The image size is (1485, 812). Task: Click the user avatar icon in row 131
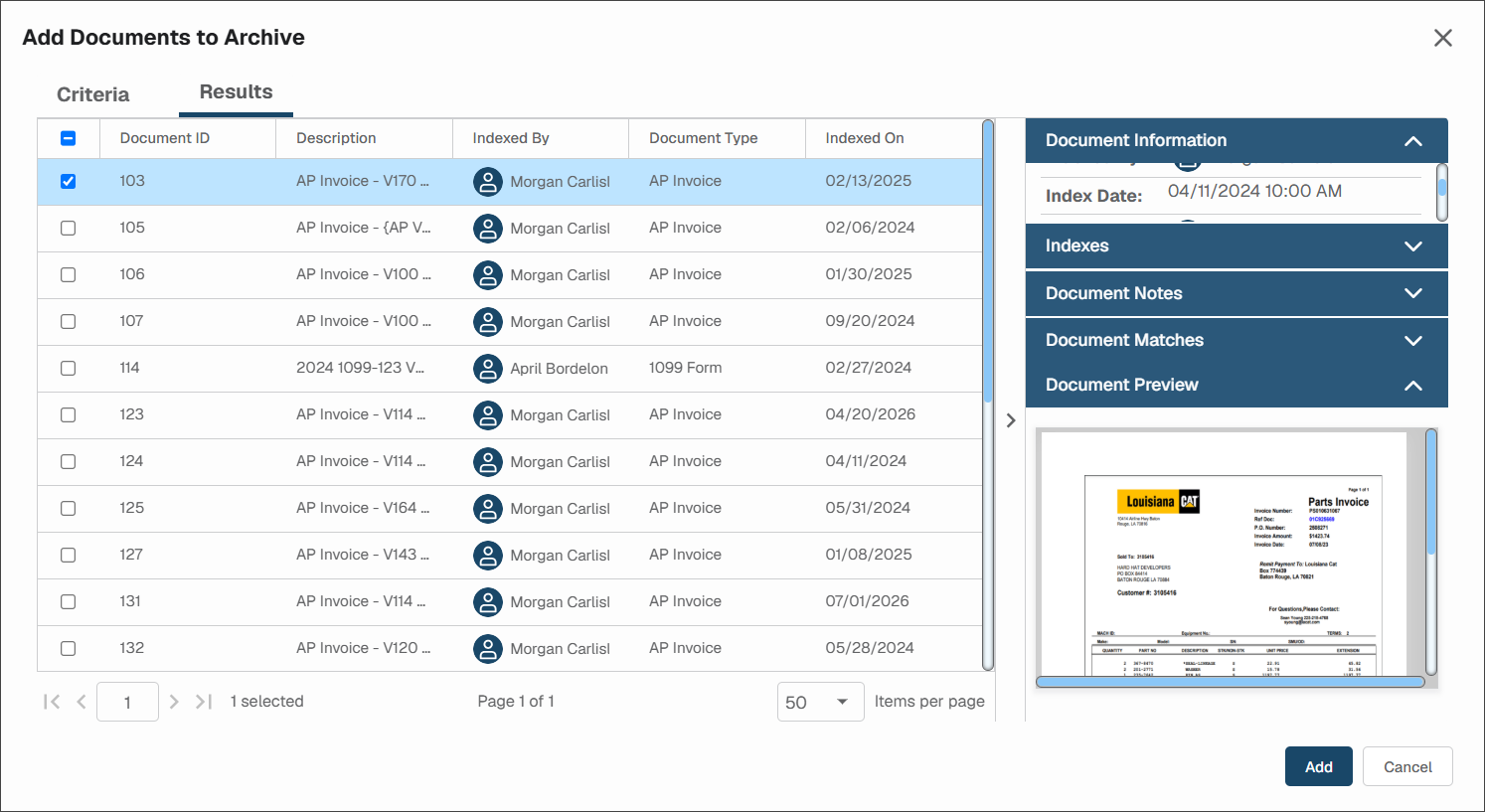pos(487,602)
